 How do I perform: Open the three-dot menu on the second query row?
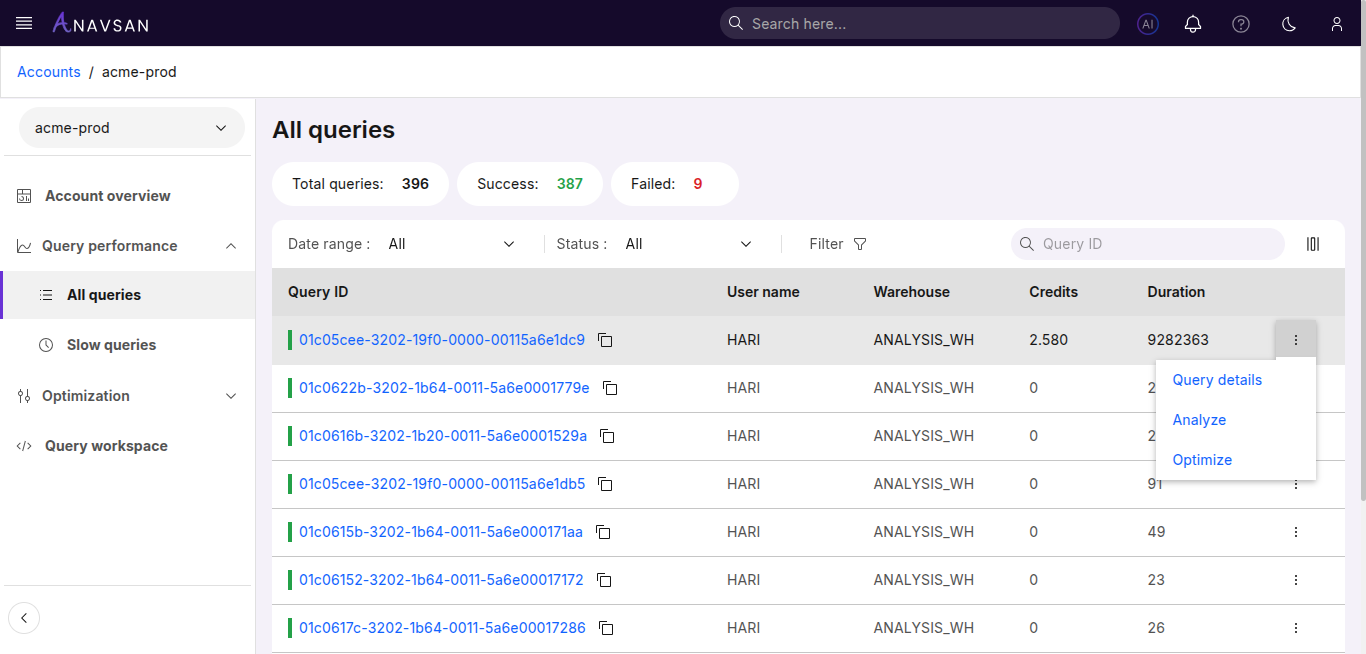[x=1296, y=388]
